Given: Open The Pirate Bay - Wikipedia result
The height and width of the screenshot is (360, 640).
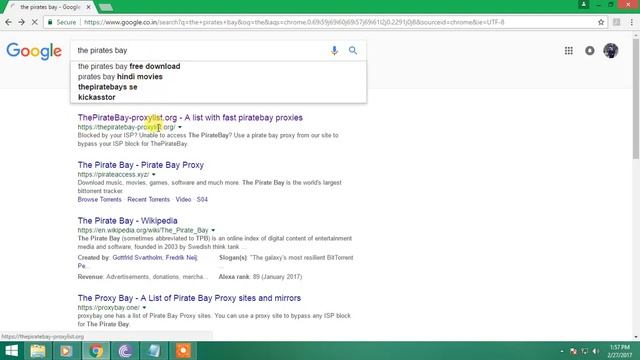Looking at the screenshot, I should coord(127,221).
